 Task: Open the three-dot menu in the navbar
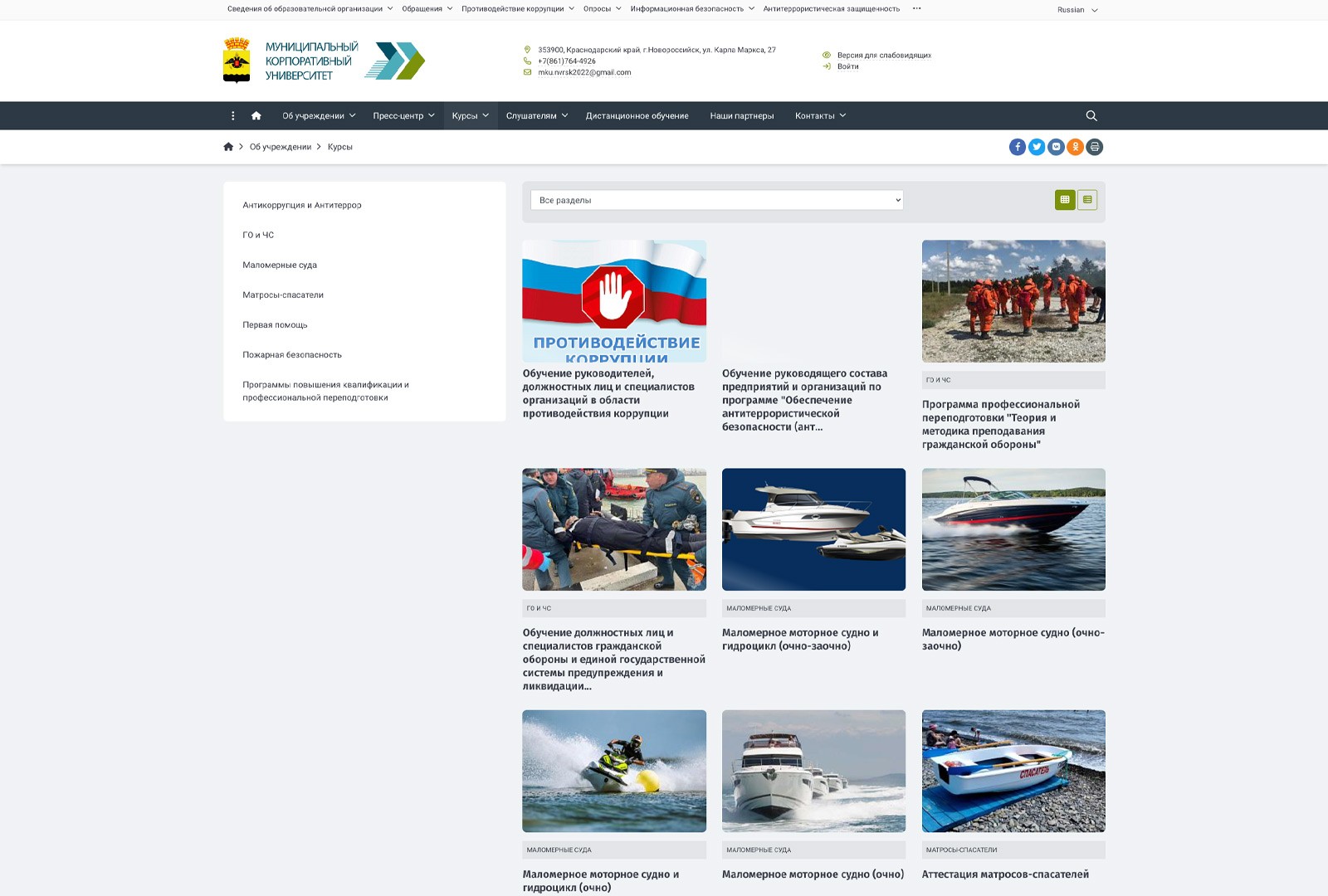click(x=233, y=116)
